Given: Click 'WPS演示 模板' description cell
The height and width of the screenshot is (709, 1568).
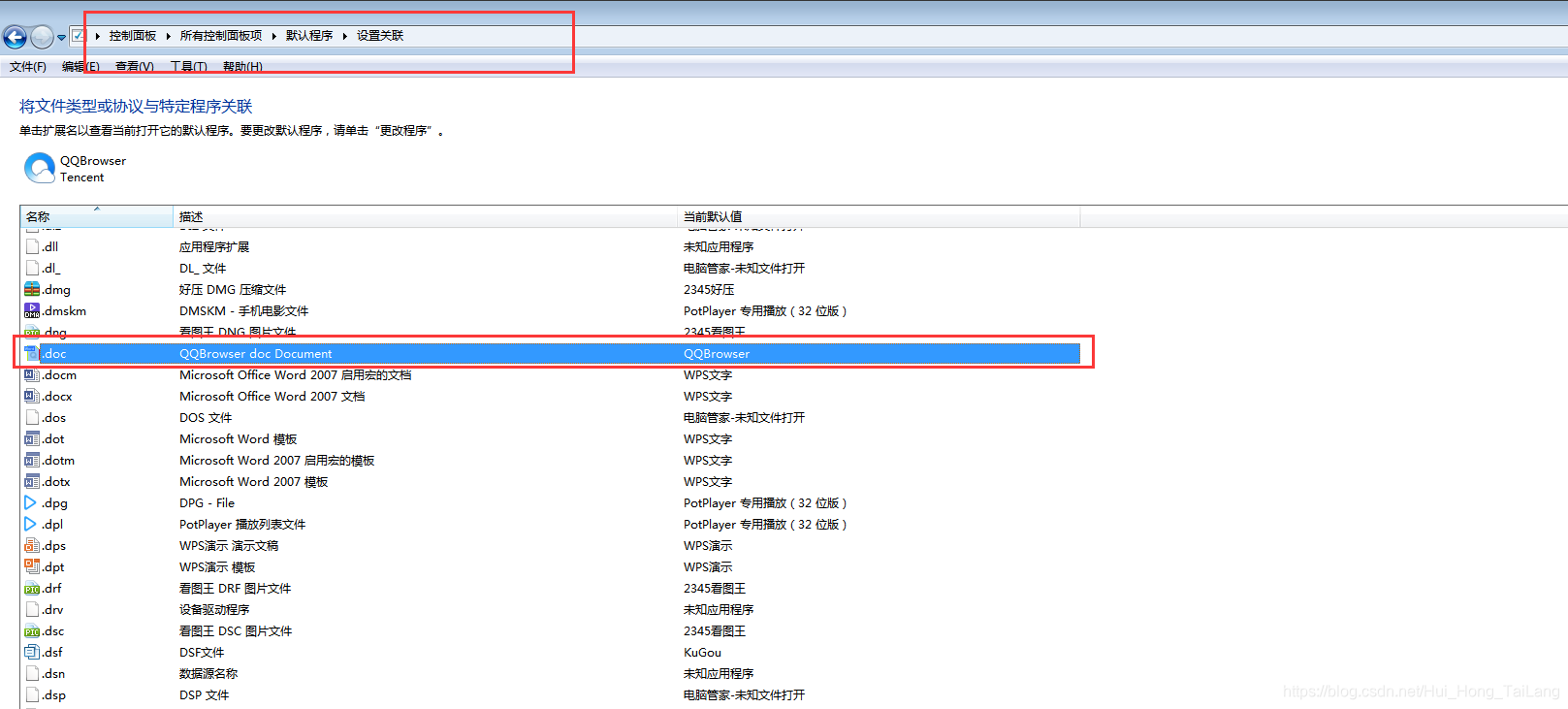Looking at the screenshot, I should coord(217,567).
